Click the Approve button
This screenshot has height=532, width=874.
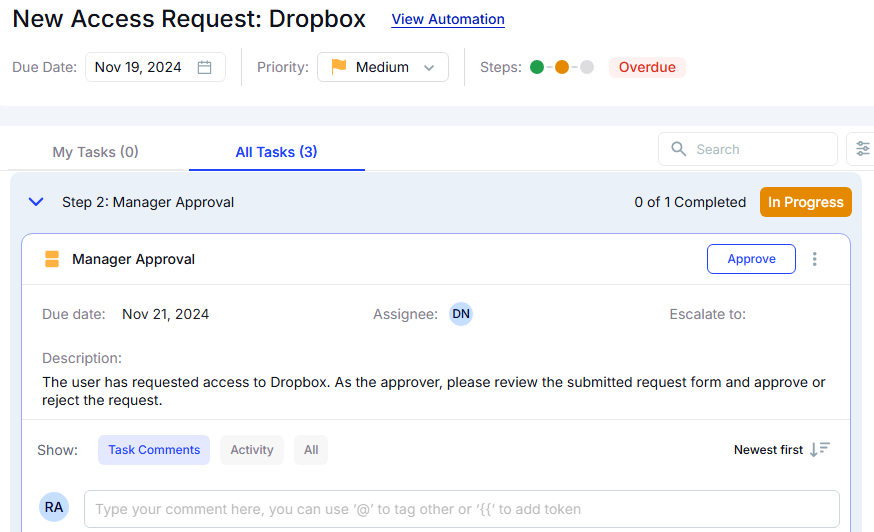coord(751,259)
